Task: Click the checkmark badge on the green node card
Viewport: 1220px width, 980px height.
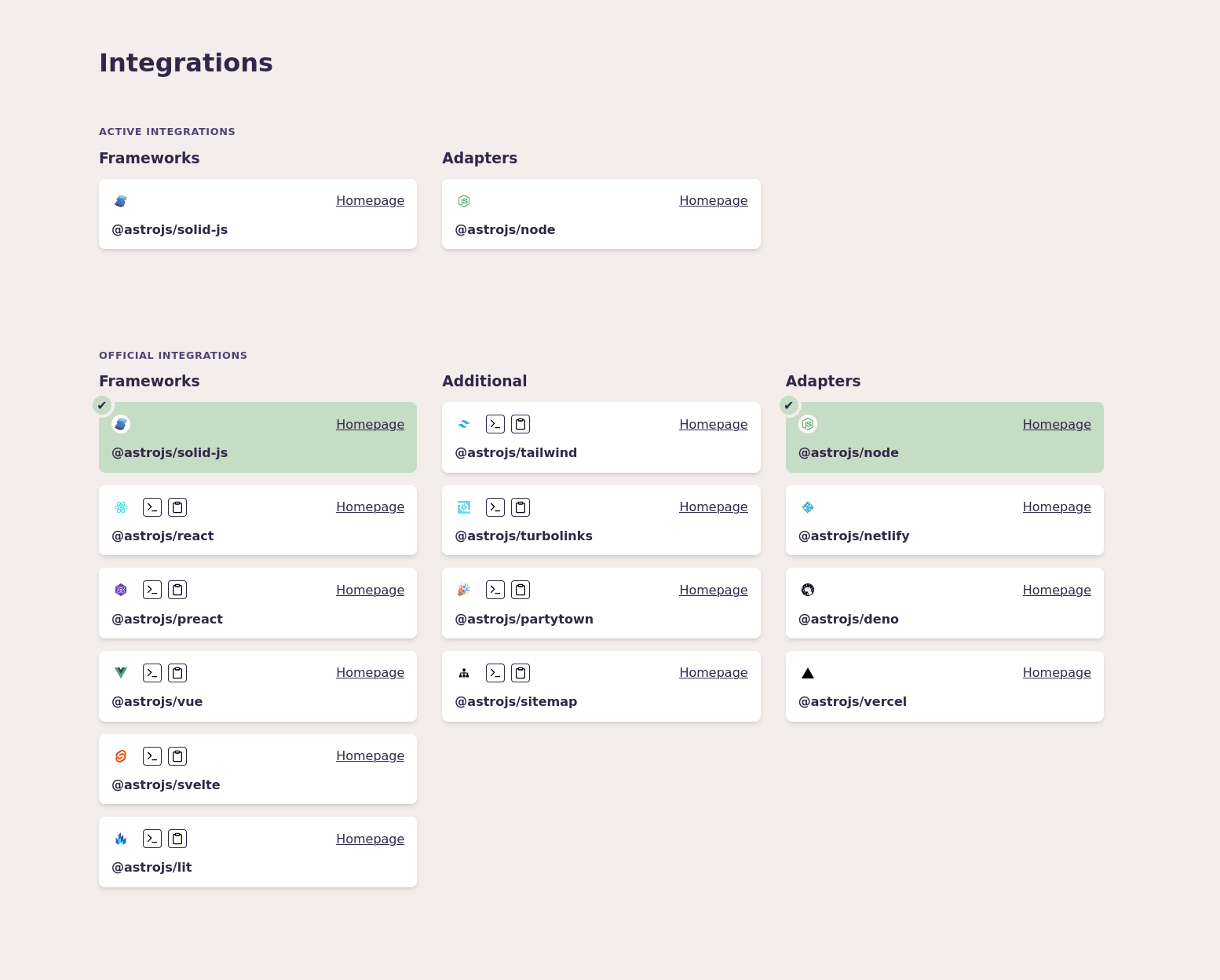Action: tap(789, 405)
